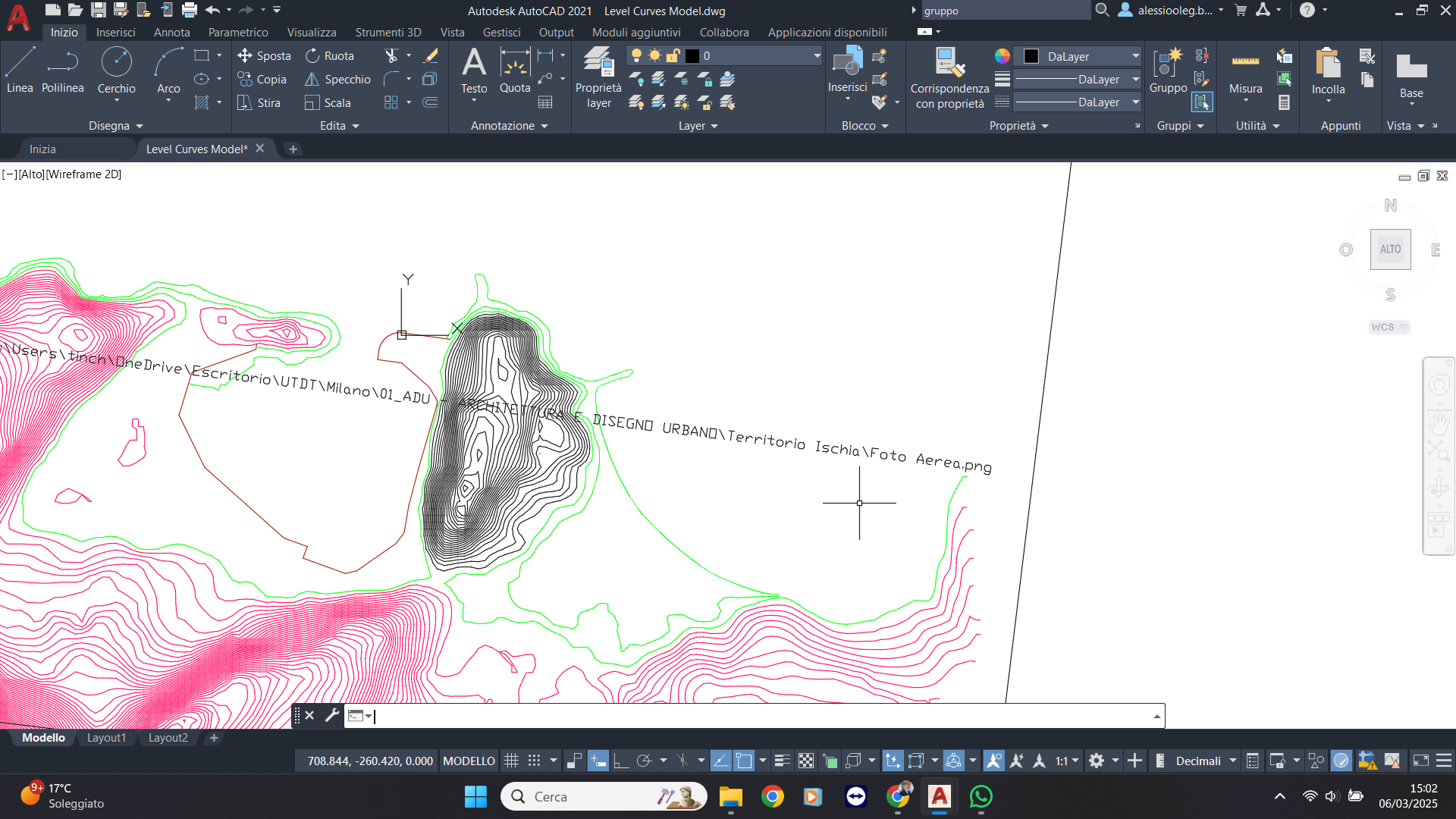1456x819 pixels.
Task: Open the layer 0 dropdown list
Action: (817, 56)
